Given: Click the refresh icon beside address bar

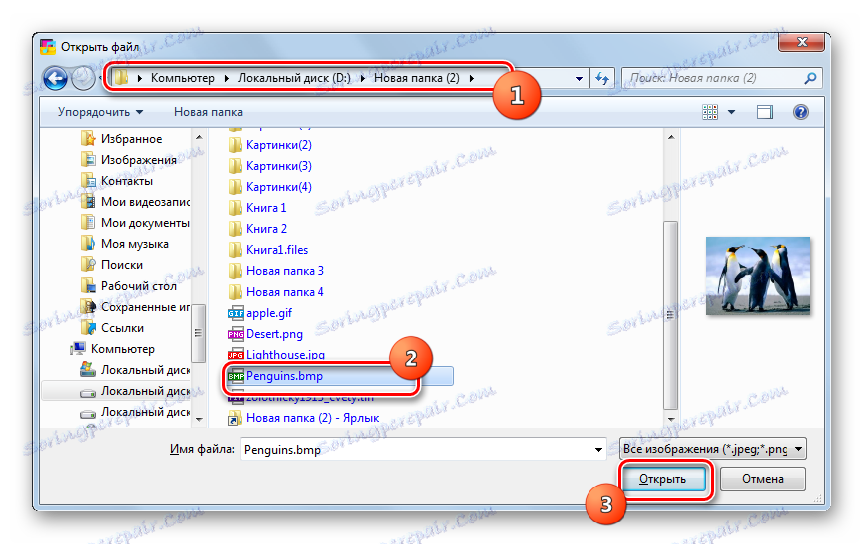Looking at the screenshot, I should point(602,78).
